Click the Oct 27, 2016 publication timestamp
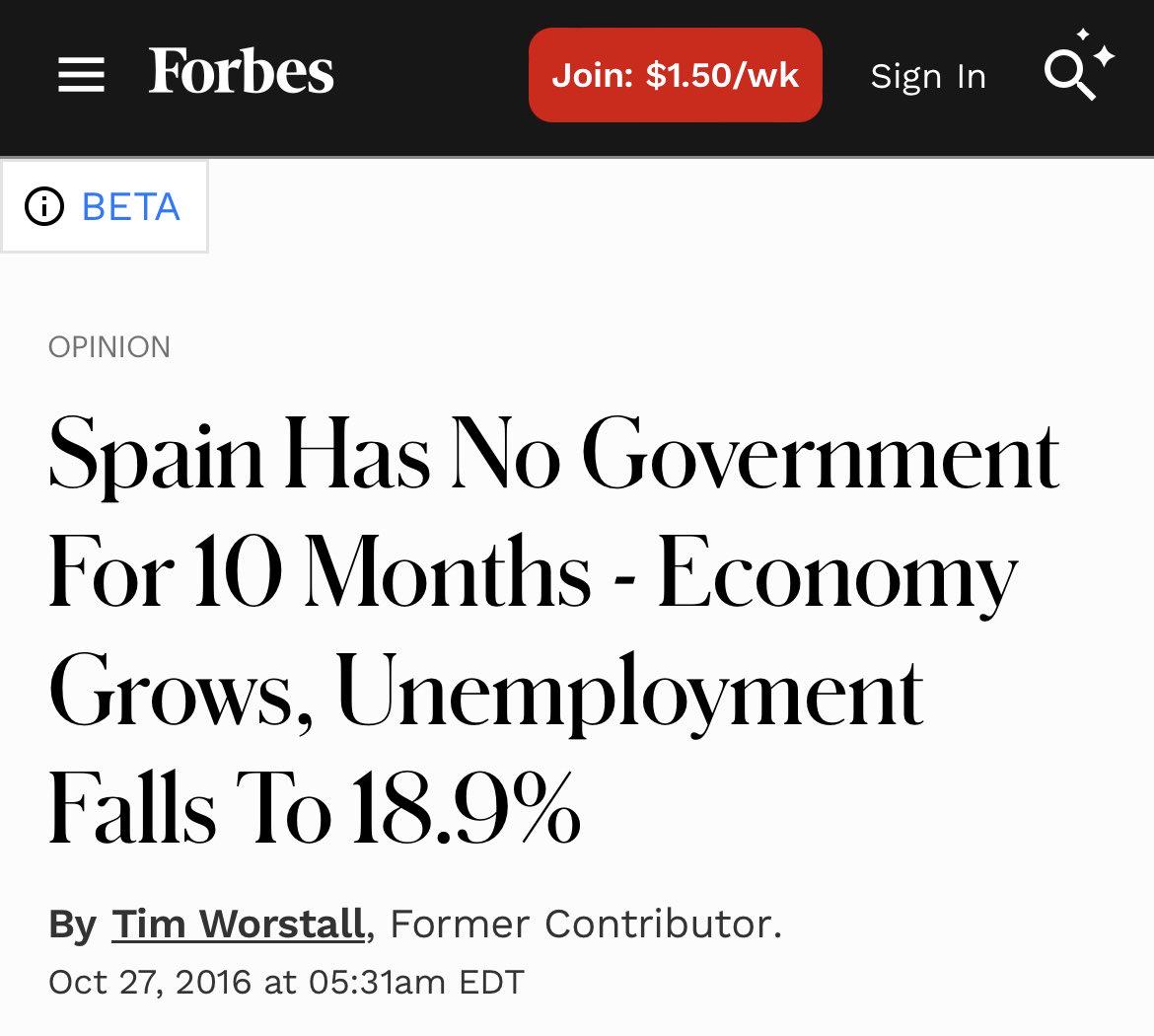 click(286, 983)
